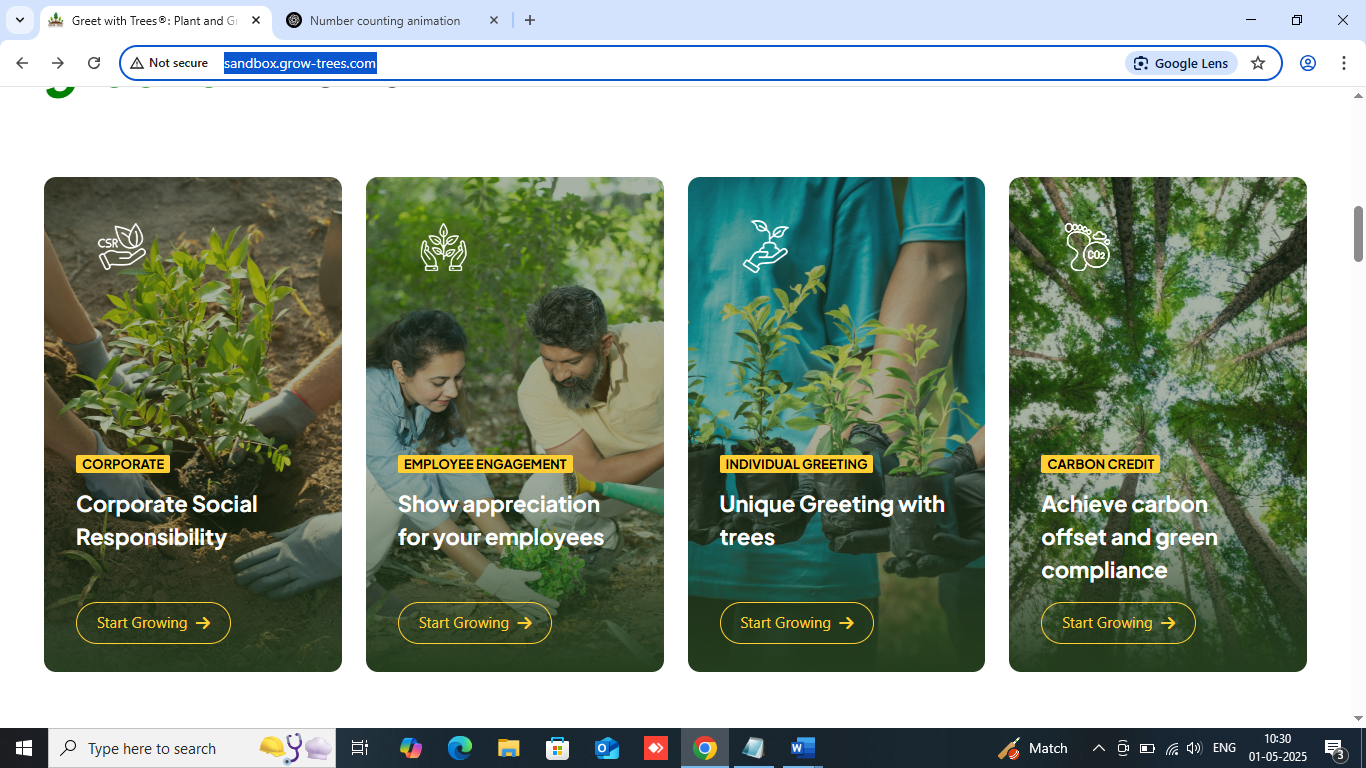Open Chrome profile avatar menu
The width and height of the screenshot is (1366, 768).
click(x=1307, y=63)
